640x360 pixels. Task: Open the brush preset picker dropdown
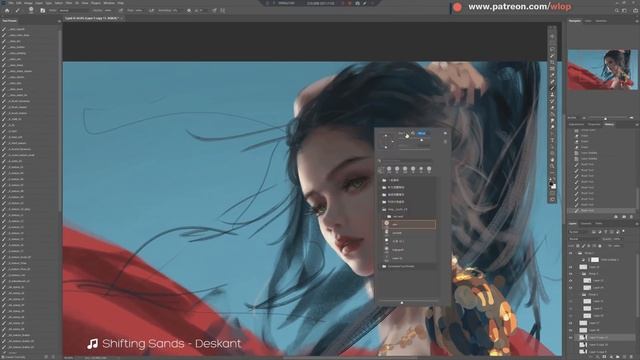point(31,10)
